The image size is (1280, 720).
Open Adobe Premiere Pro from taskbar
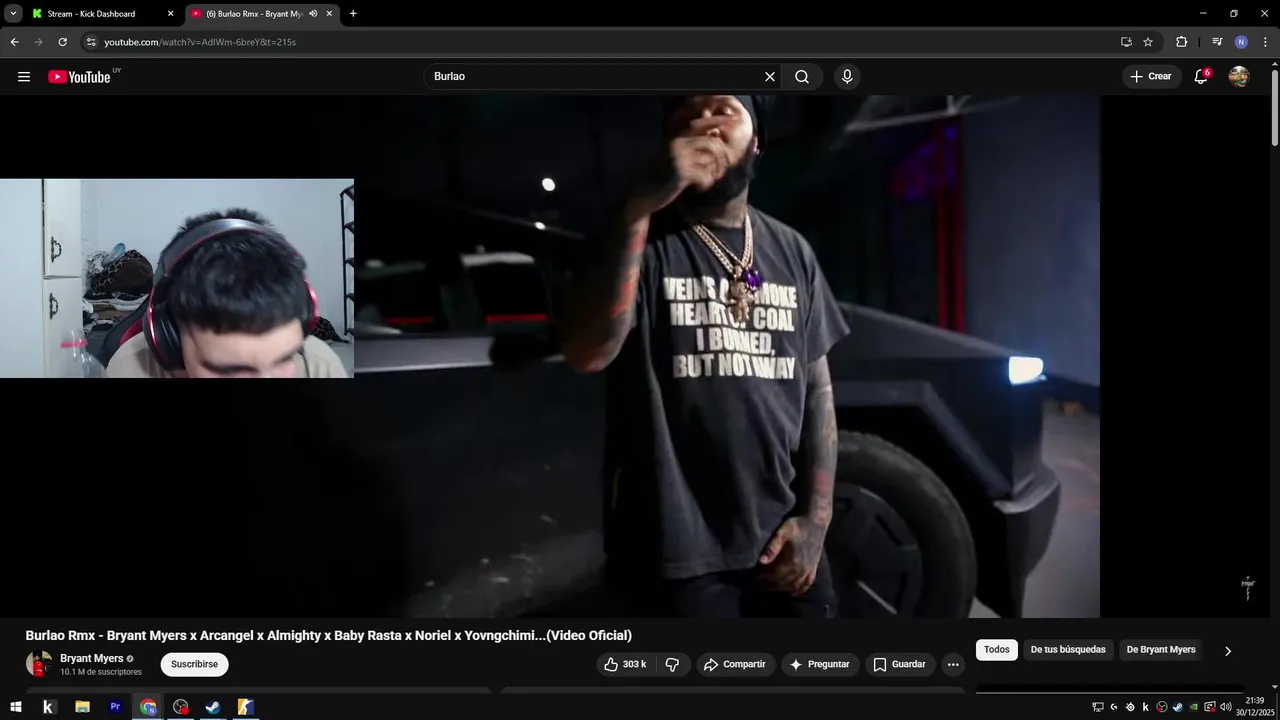click(x=115, y=707)
